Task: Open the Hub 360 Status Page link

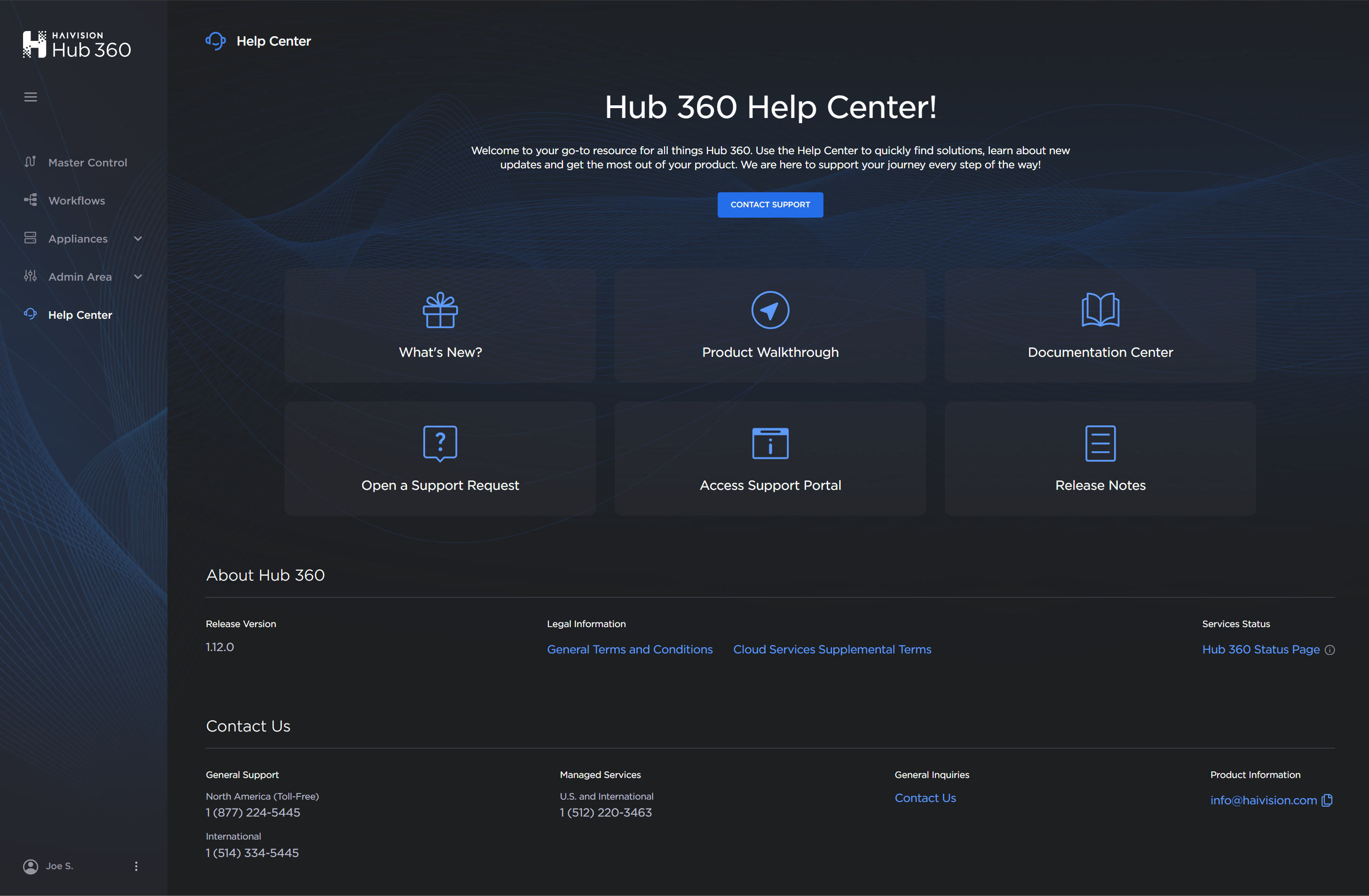Action: [1261, 649]
